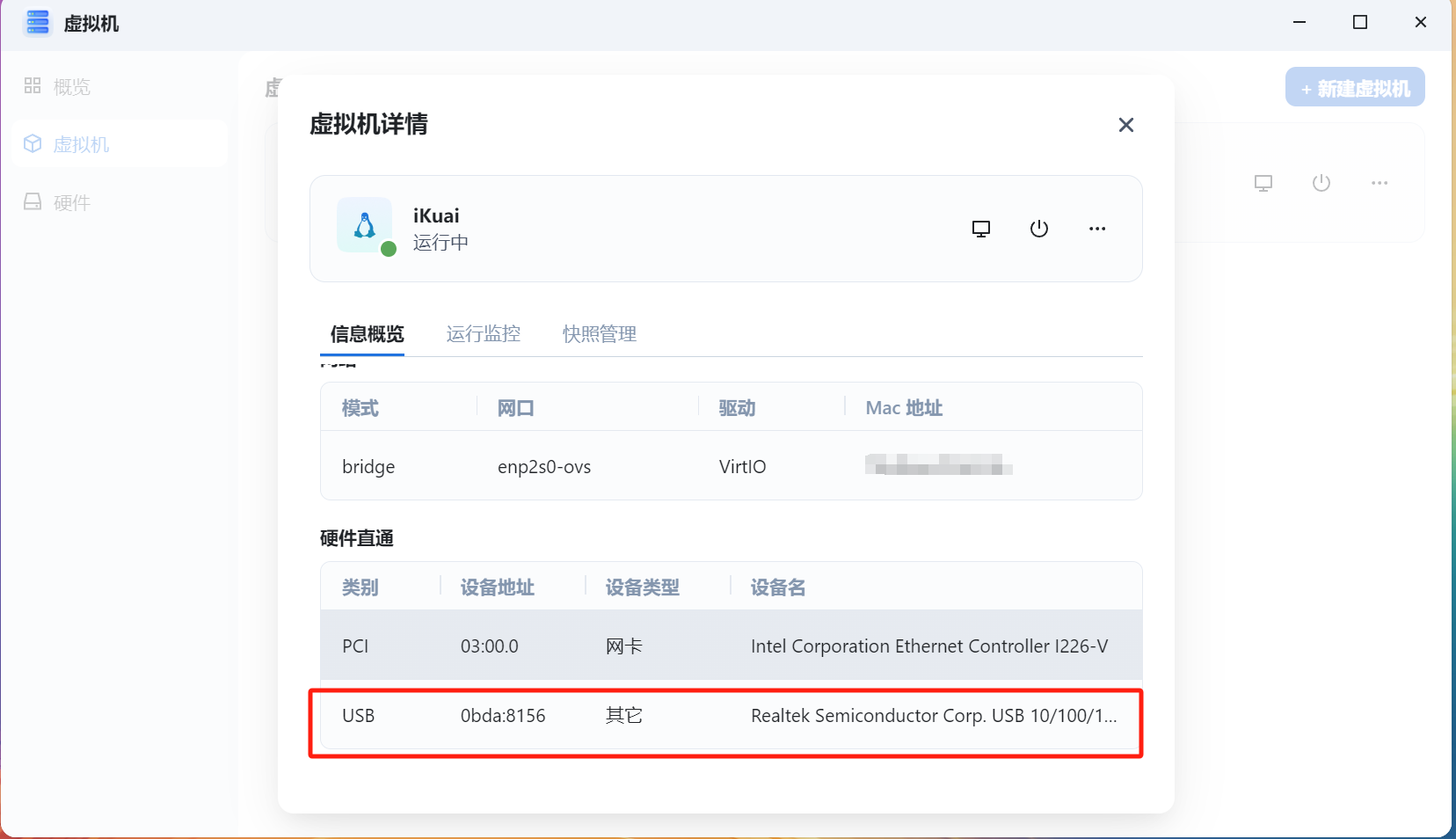Open 硬件 in sidebar
1456x839 pixels.
tap(120, 202)
